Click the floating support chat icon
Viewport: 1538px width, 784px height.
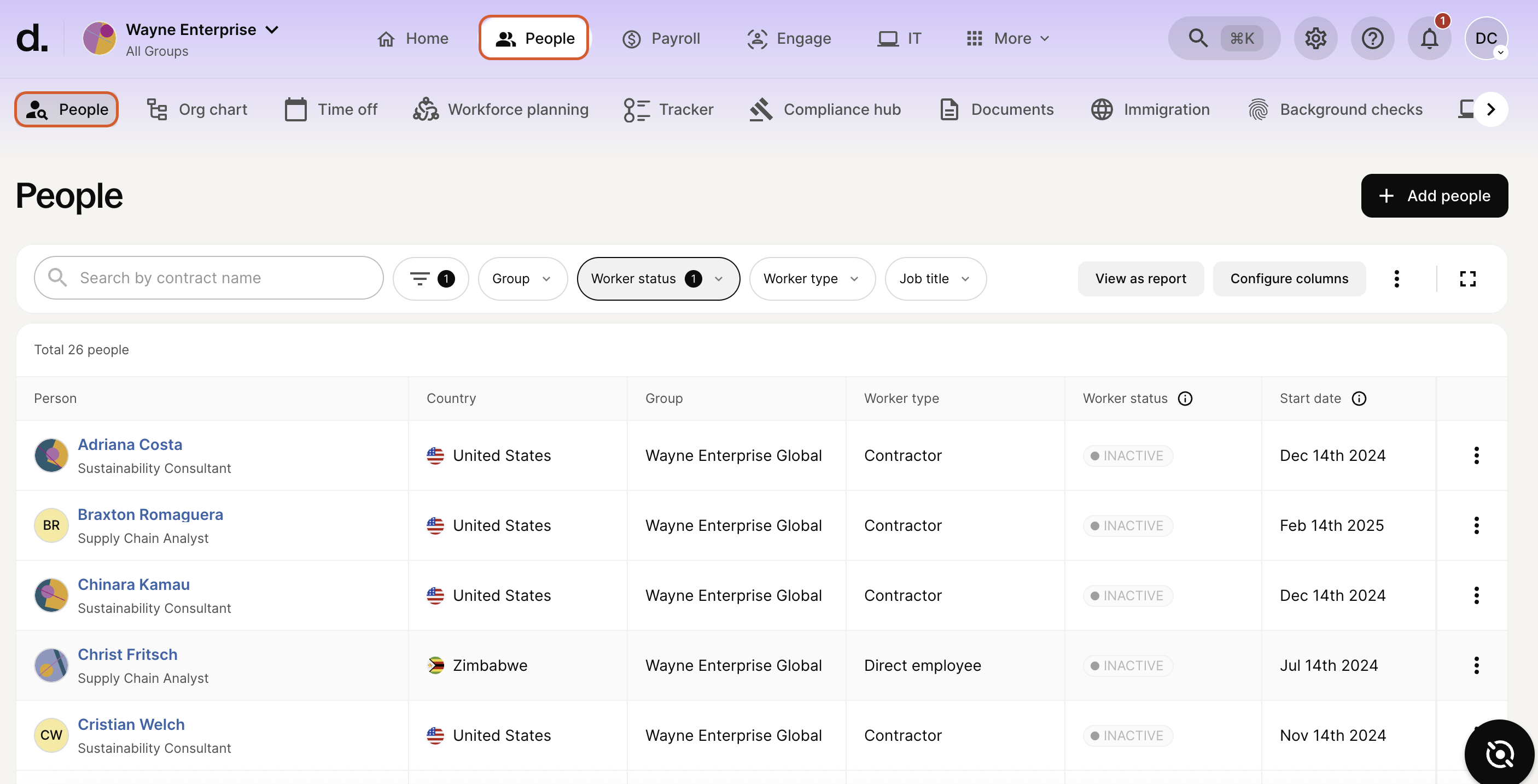click(x=1499, y=754)
